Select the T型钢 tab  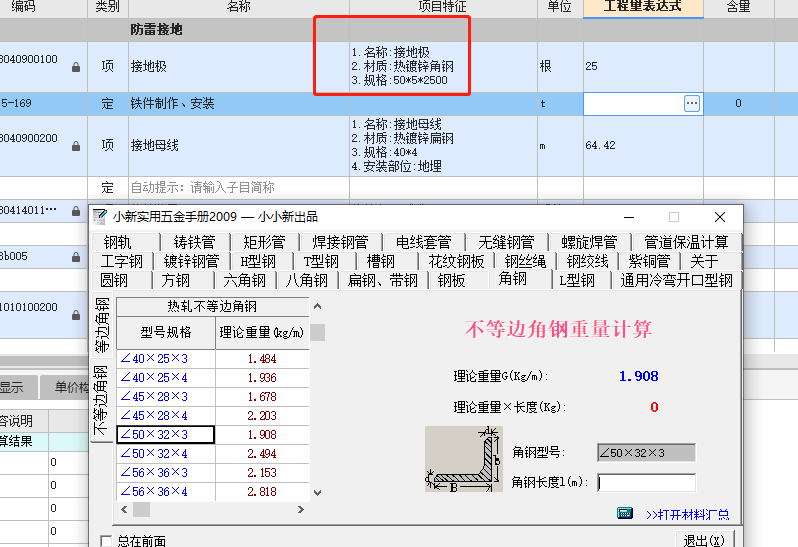pyautogui.click(x=321, y=262)
